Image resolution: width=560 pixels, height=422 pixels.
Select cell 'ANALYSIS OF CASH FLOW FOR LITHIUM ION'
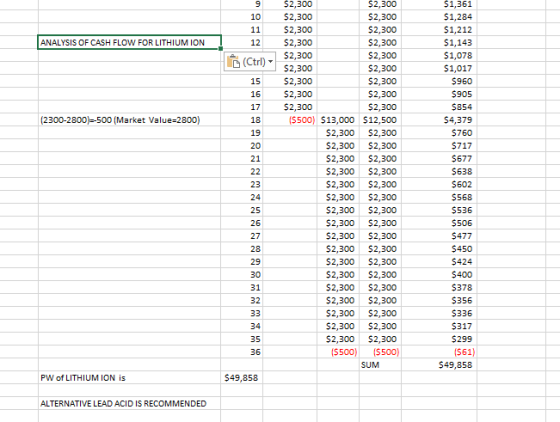[x=129, y=42]
